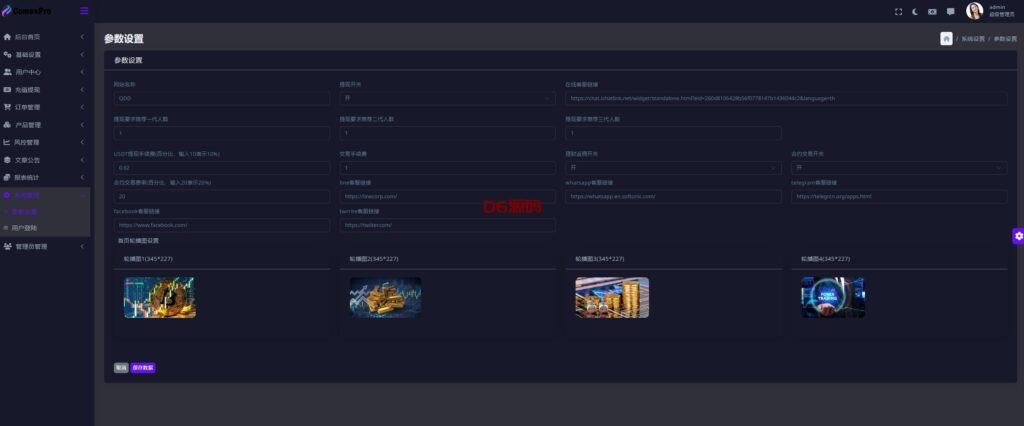The image size is (1024, 426).
Task: Expand 用户中心 sidebar menu
Action: coord(45,72)
